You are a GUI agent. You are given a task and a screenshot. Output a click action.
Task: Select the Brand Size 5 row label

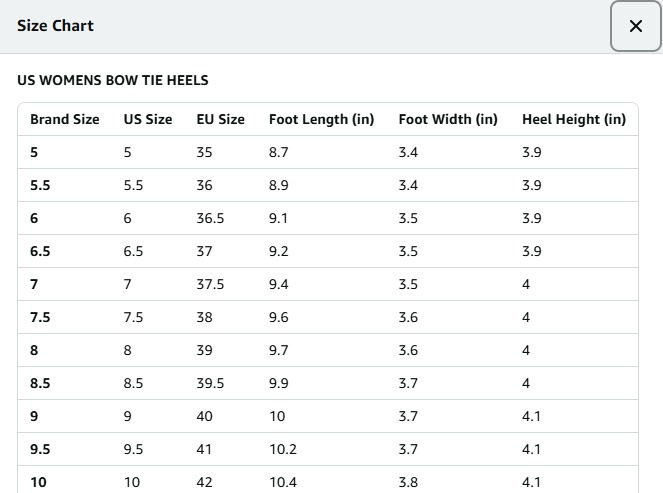pyautogui.click(x=34, y=152)
